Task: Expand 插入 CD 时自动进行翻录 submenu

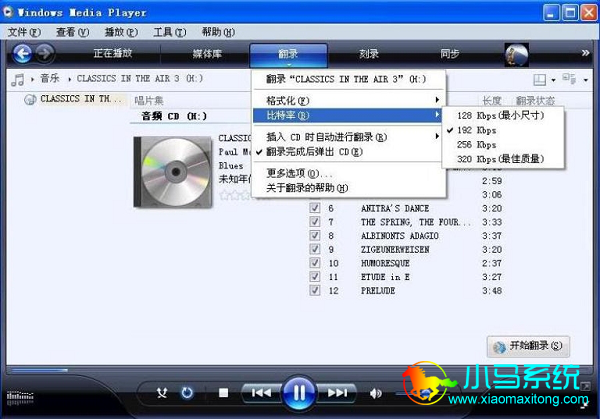Action: tap(349, 137)
